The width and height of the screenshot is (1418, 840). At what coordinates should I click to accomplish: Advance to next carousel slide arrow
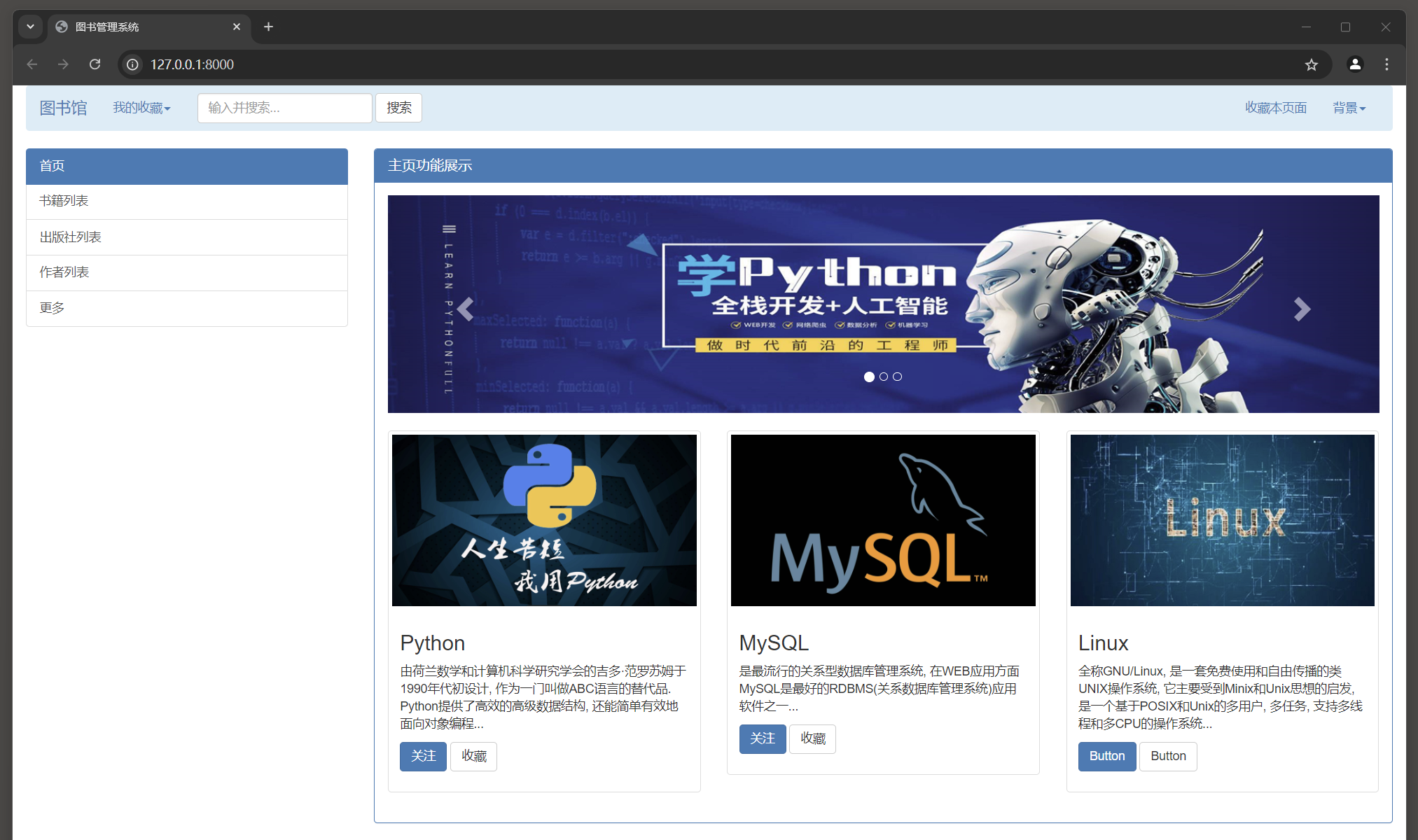pyautogui.click(x=1302, y=309)
